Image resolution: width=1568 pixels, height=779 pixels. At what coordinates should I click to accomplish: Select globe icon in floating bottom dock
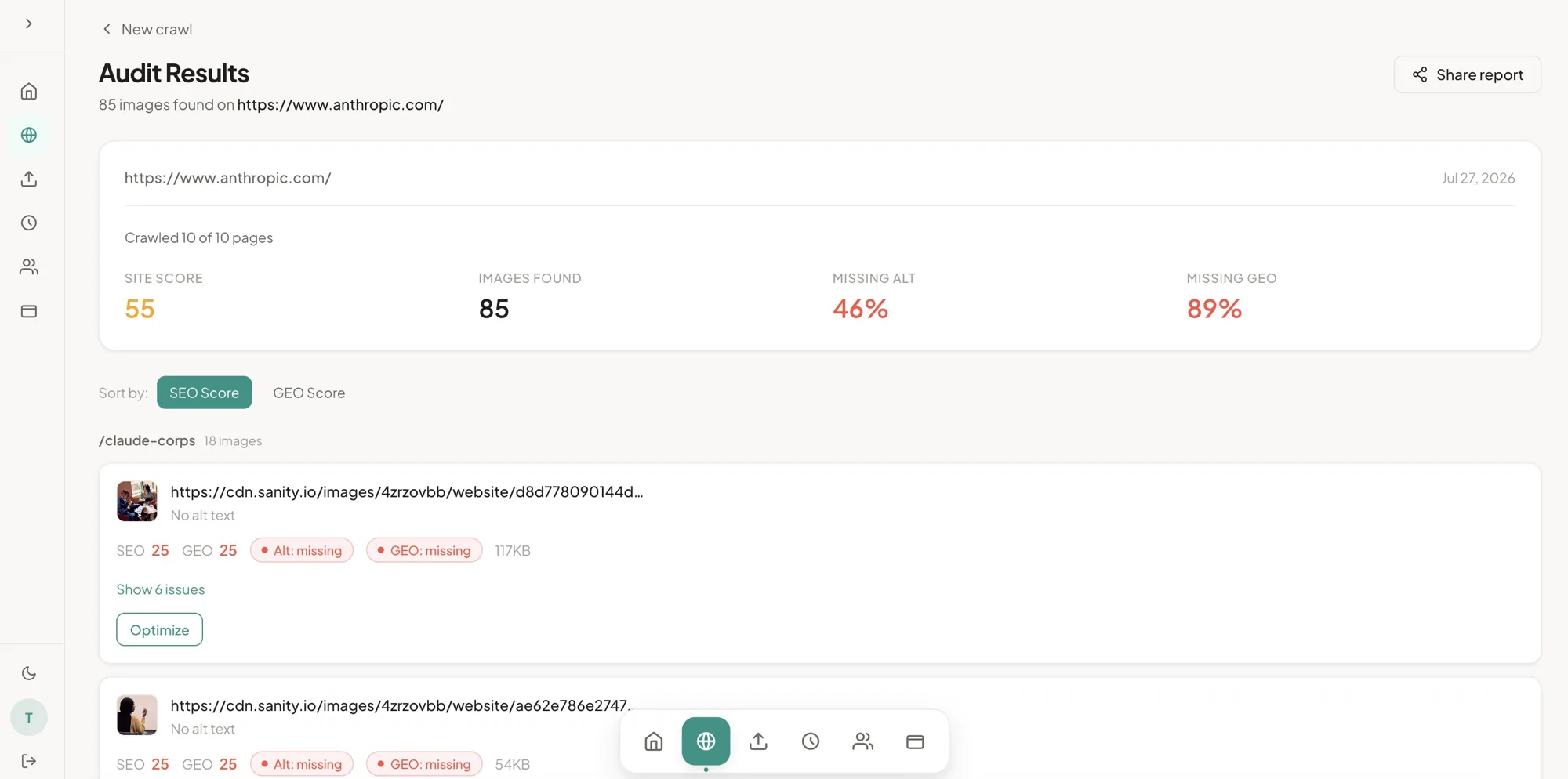click(x=706, y=741)
